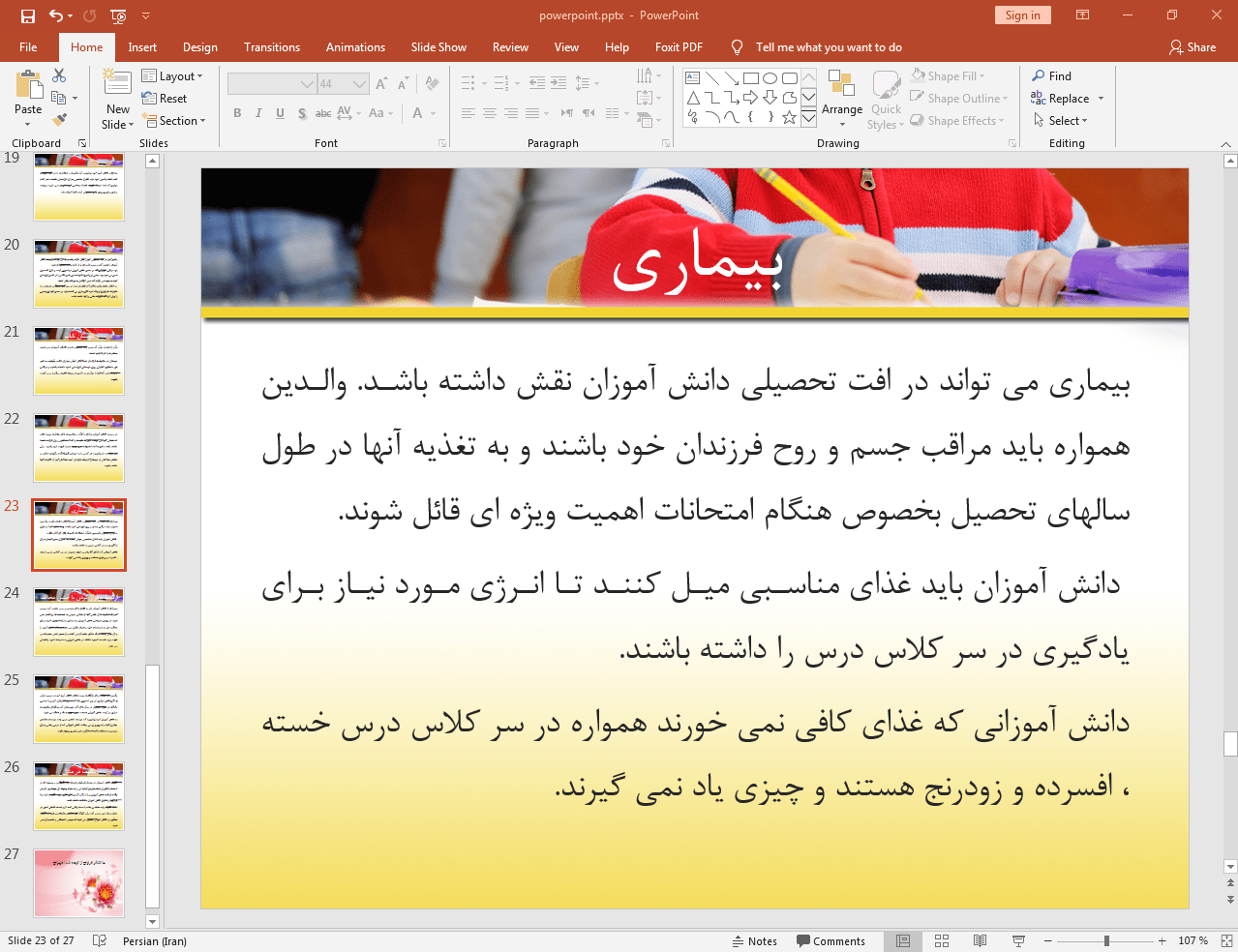1238x952 pixels.
Task: Click the Reset slide button
Action: click(x=165, y=99)
